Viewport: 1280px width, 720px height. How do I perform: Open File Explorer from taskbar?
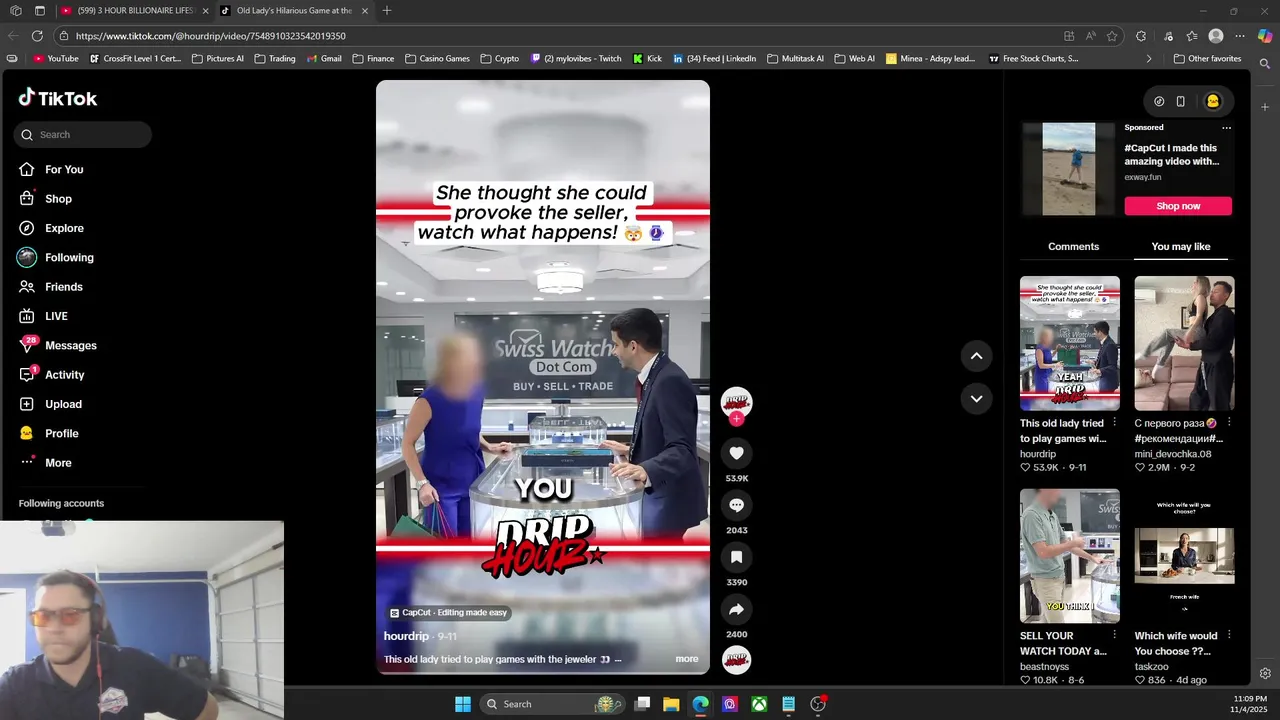[x=671, y=704]
